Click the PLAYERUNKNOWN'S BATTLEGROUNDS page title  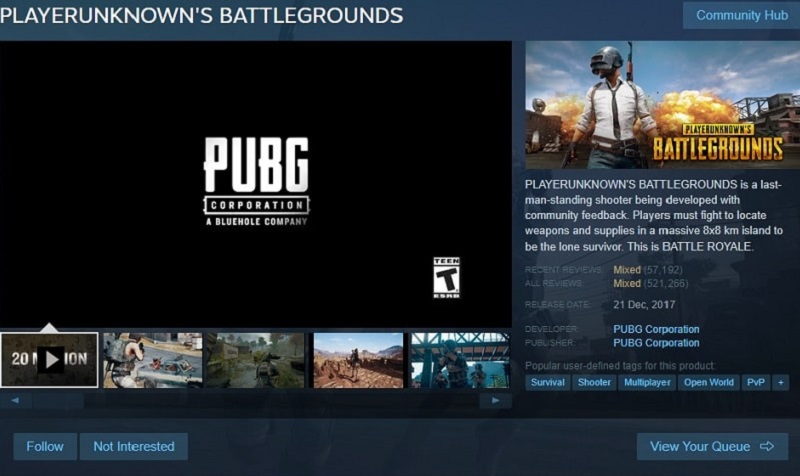(202, 15)
